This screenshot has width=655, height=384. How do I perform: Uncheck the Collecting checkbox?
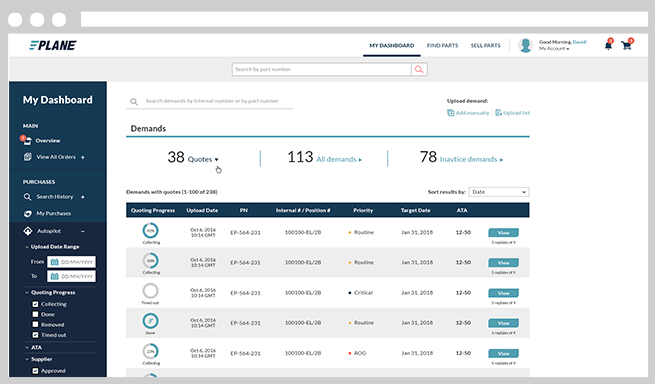pyautogui.click(x=35, y=304)
